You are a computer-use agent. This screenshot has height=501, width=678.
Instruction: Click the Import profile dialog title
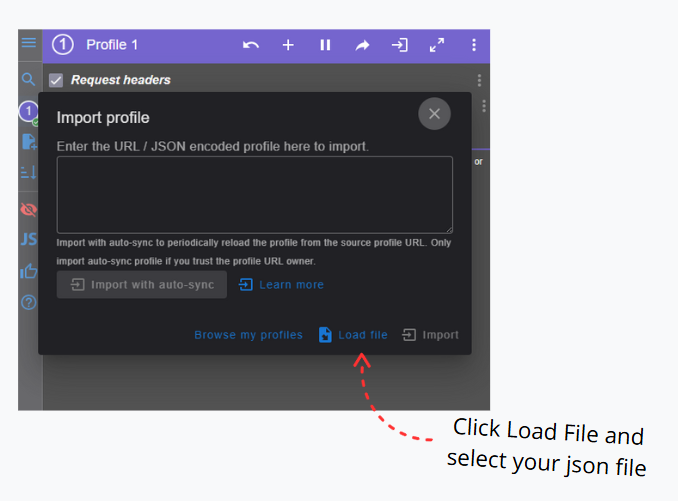click(x=103, y=118)
